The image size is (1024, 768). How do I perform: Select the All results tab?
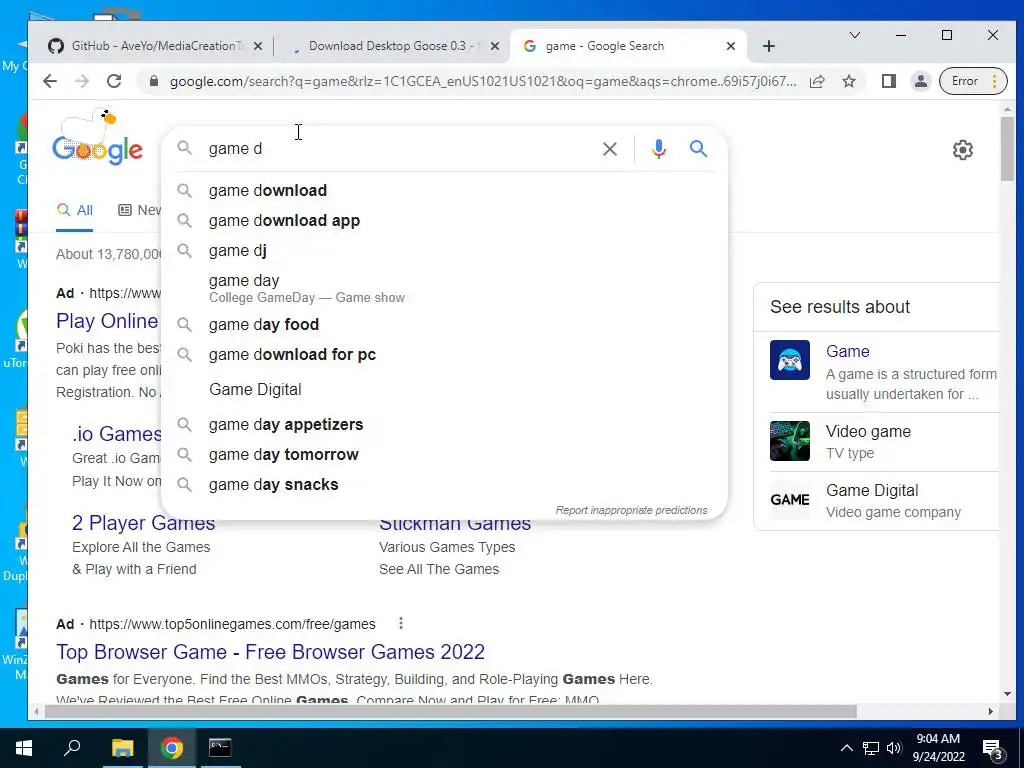74,210
